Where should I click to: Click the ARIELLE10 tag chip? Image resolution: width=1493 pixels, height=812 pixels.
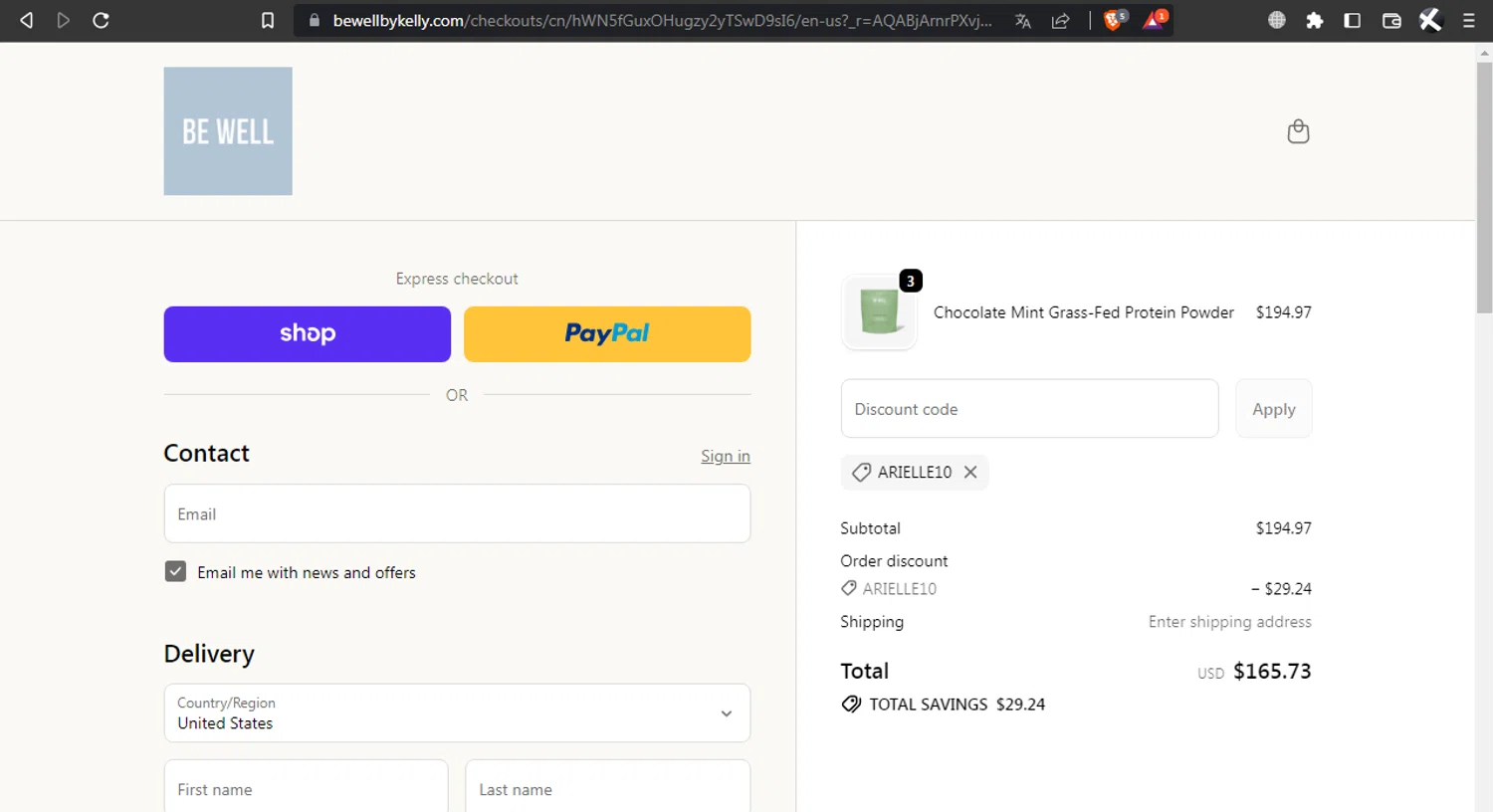[915, 472]
